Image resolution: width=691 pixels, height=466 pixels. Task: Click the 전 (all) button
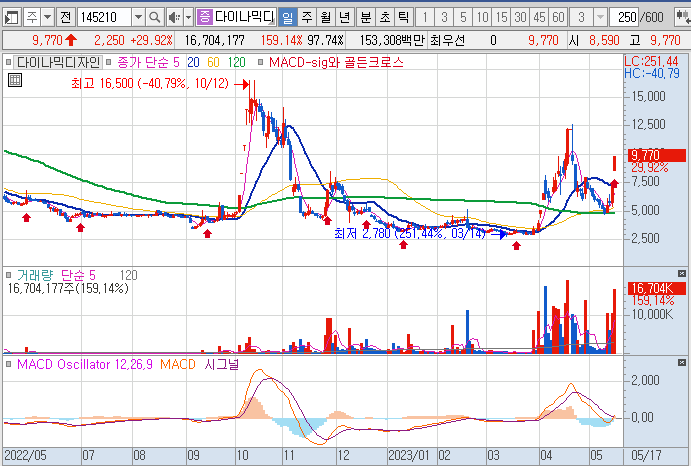pyautogui.click(x=66, y=18)
